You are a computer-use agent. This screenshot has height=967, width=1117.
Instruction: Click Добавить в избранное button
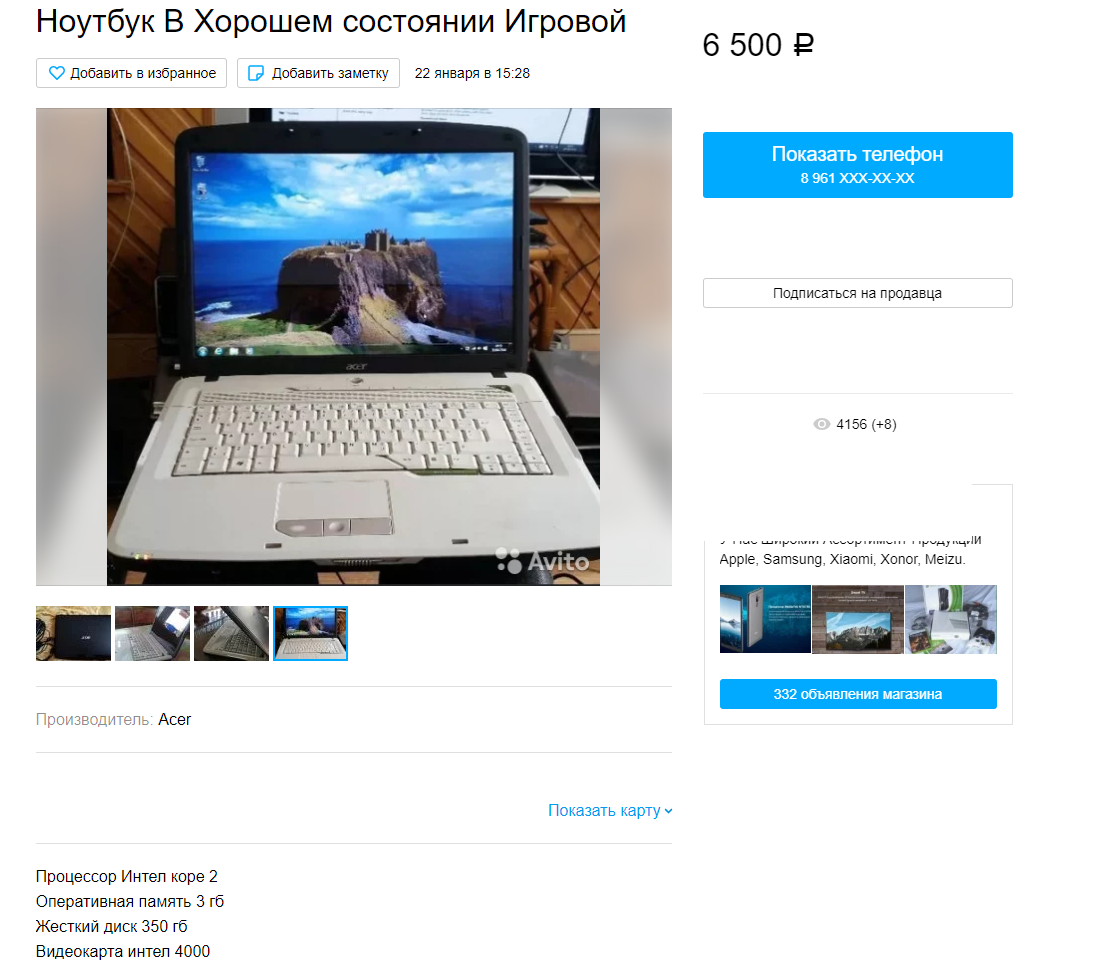131,73
